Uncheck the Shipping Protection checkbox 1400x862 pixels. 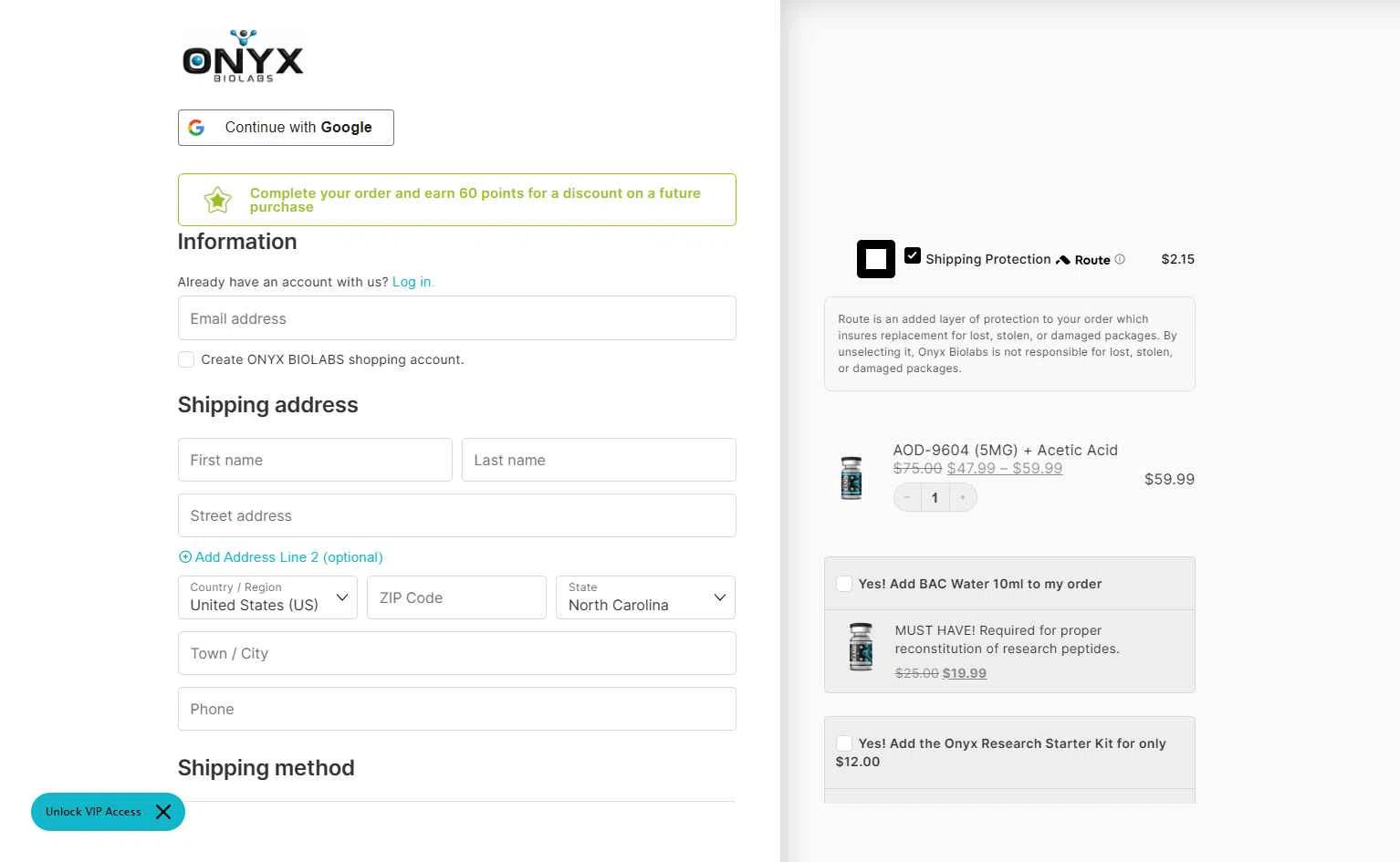pos(913,255)
